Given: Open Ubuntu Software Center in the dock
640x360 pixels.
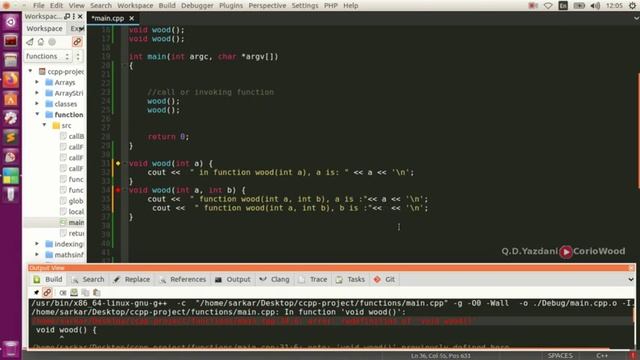Looking at the screenshot, I should [11, 99].
